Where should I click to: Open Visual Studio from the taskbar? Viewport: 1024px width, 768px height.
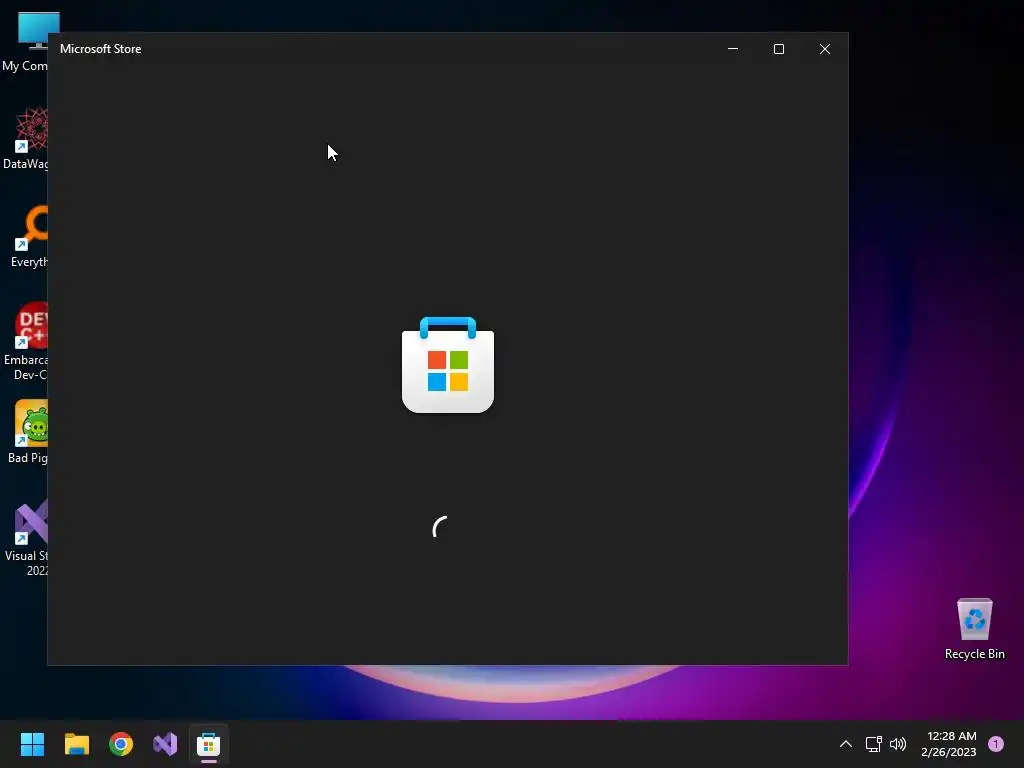coord(165,744)
